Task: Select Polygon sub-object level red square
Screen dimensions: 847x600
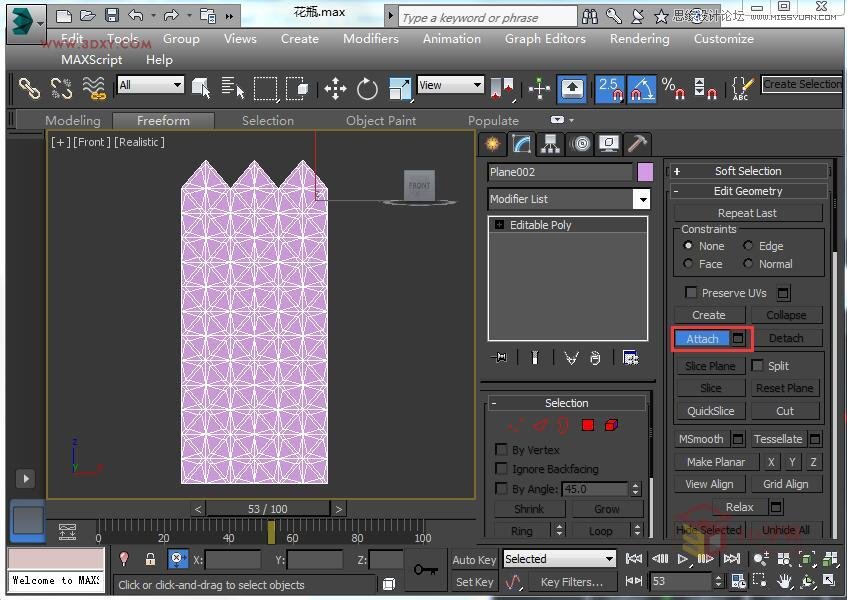Action: (588, 425)
